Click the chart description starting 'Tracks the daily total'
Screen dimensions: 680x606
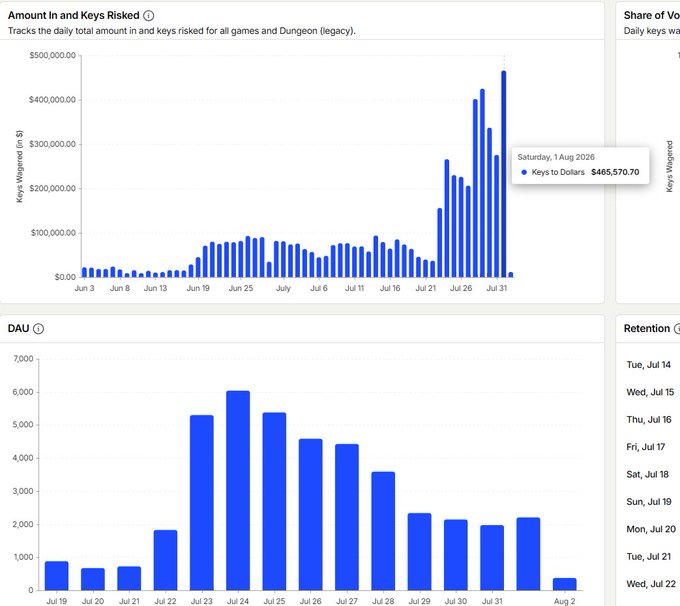182,31
